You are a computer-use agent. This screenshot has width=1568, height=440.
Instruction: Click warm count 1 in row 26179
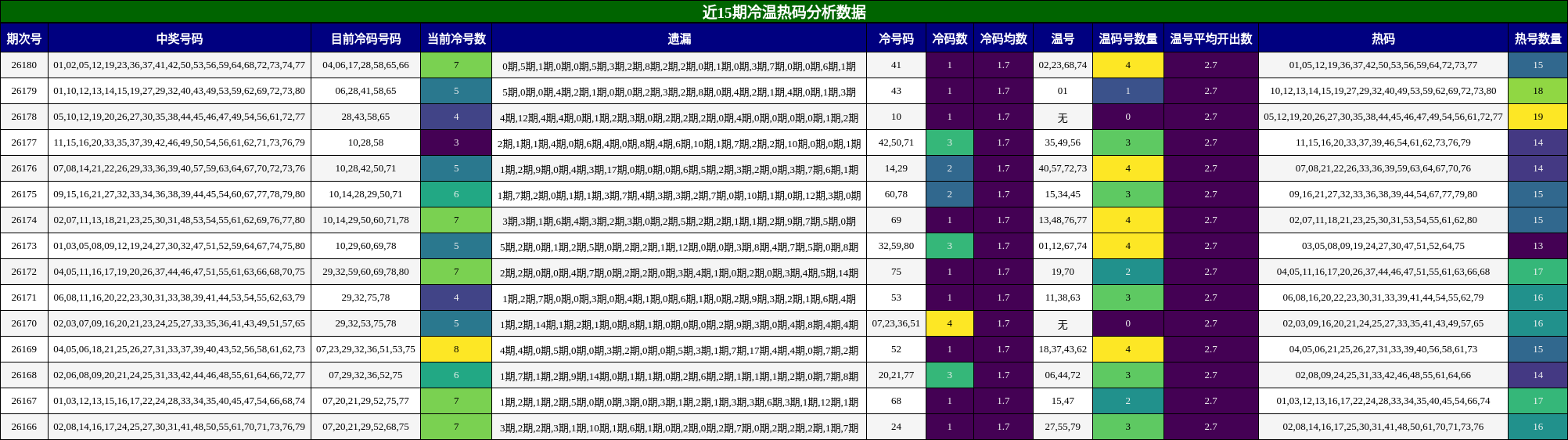pyautogui.click(x=1128, y=91)
